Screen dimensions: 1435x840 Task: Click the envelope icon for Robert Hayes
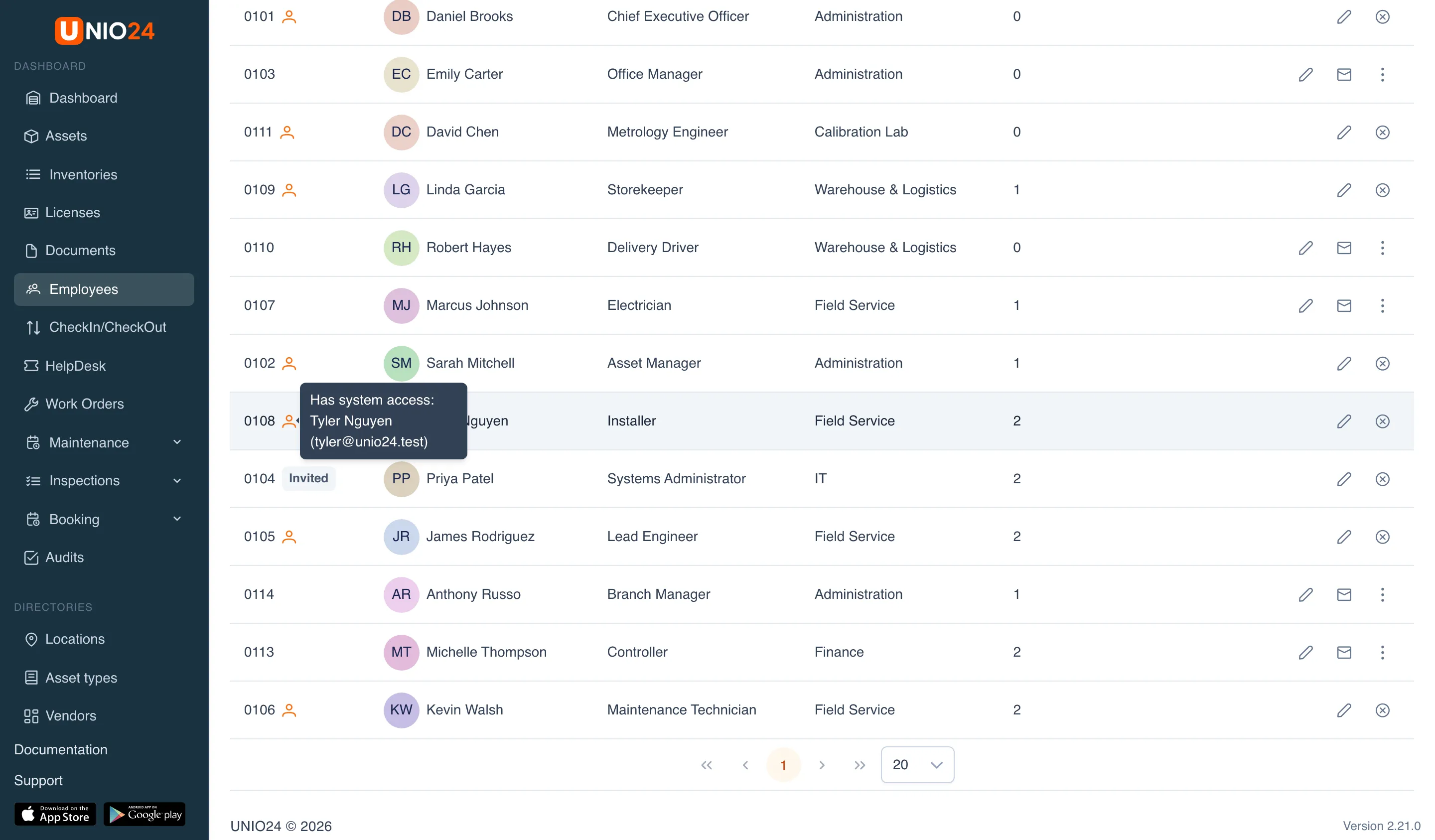click(1344, 248)
